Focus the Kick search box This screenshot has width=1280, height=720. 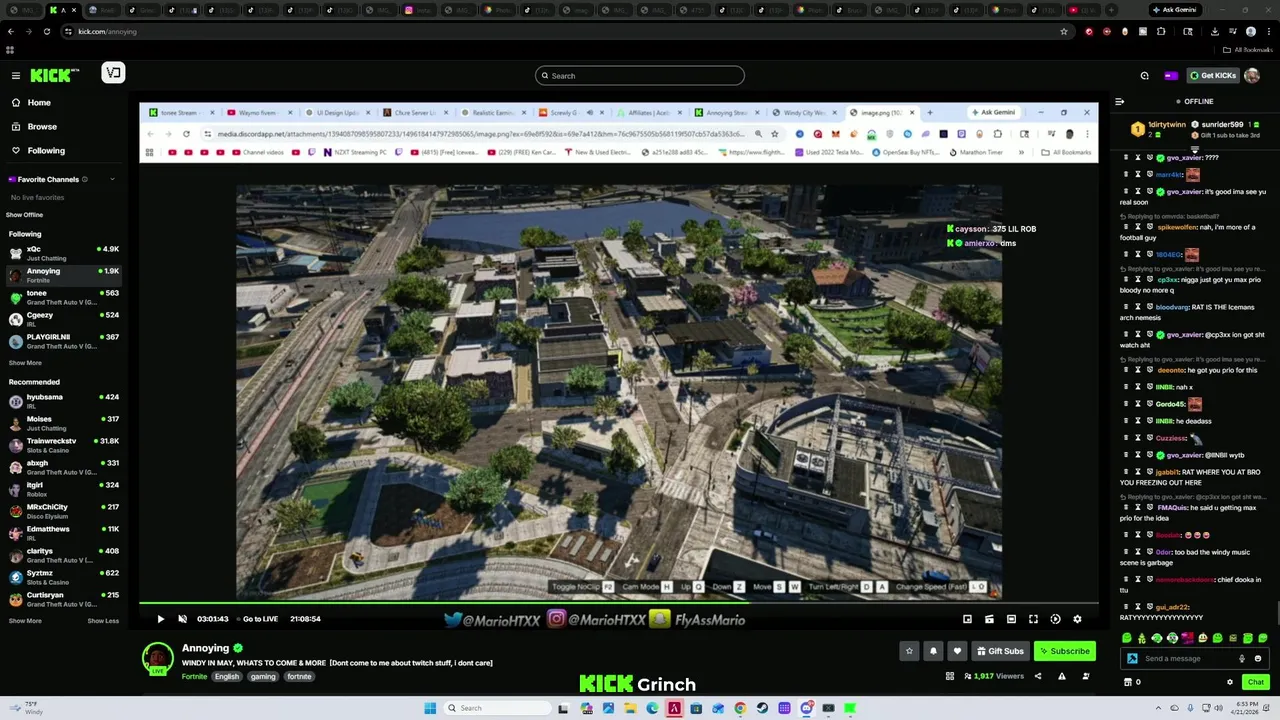tap(640, 76)
